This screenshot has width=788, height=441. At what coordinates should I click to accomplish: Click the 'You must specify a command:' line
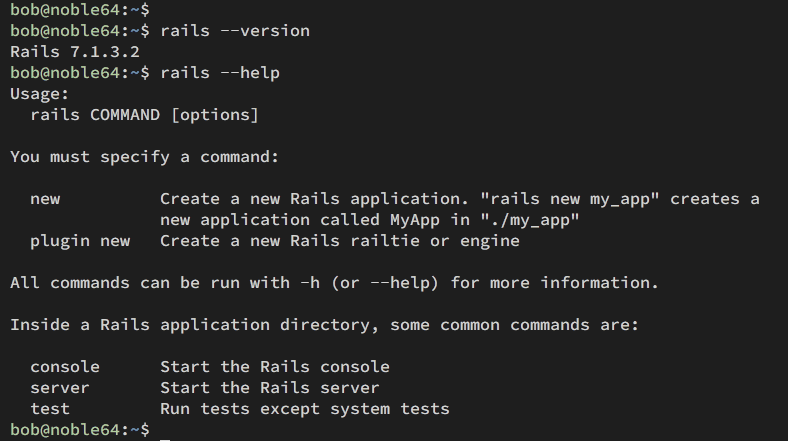click(x=144, y=157)
